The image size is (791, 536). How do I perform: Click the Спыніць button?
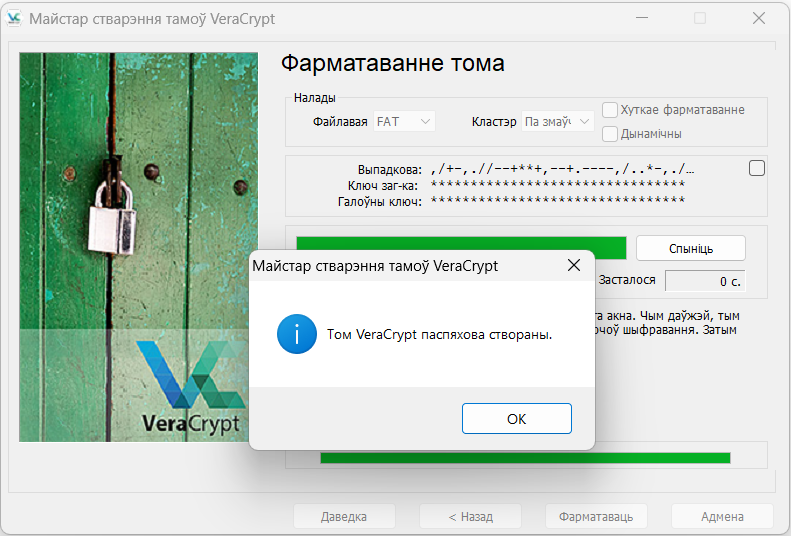691,248
